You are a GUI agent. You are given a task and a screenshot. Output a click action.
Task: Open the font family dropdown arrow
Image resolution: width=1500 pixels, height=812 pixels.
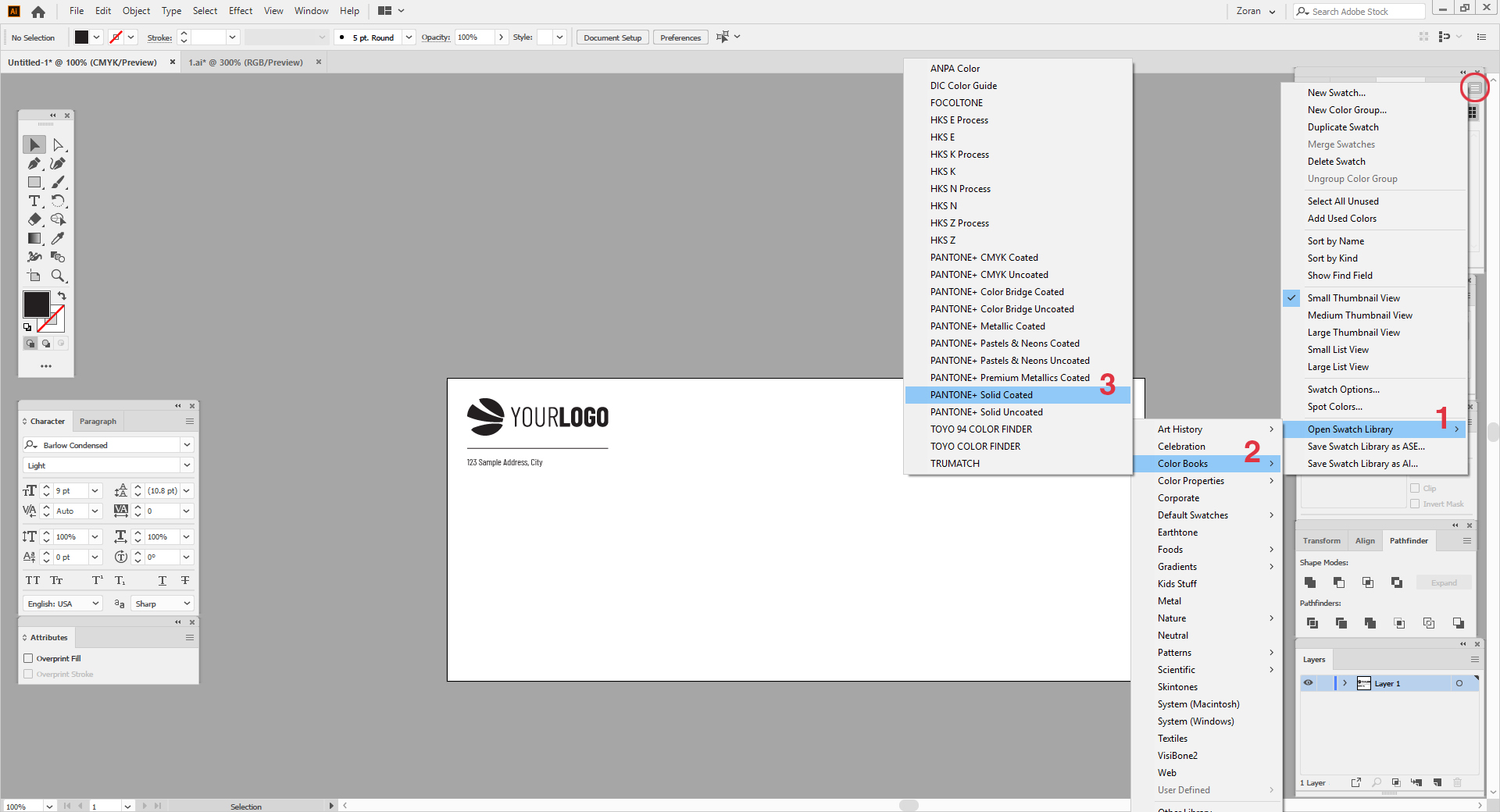(x=187, y=445)
